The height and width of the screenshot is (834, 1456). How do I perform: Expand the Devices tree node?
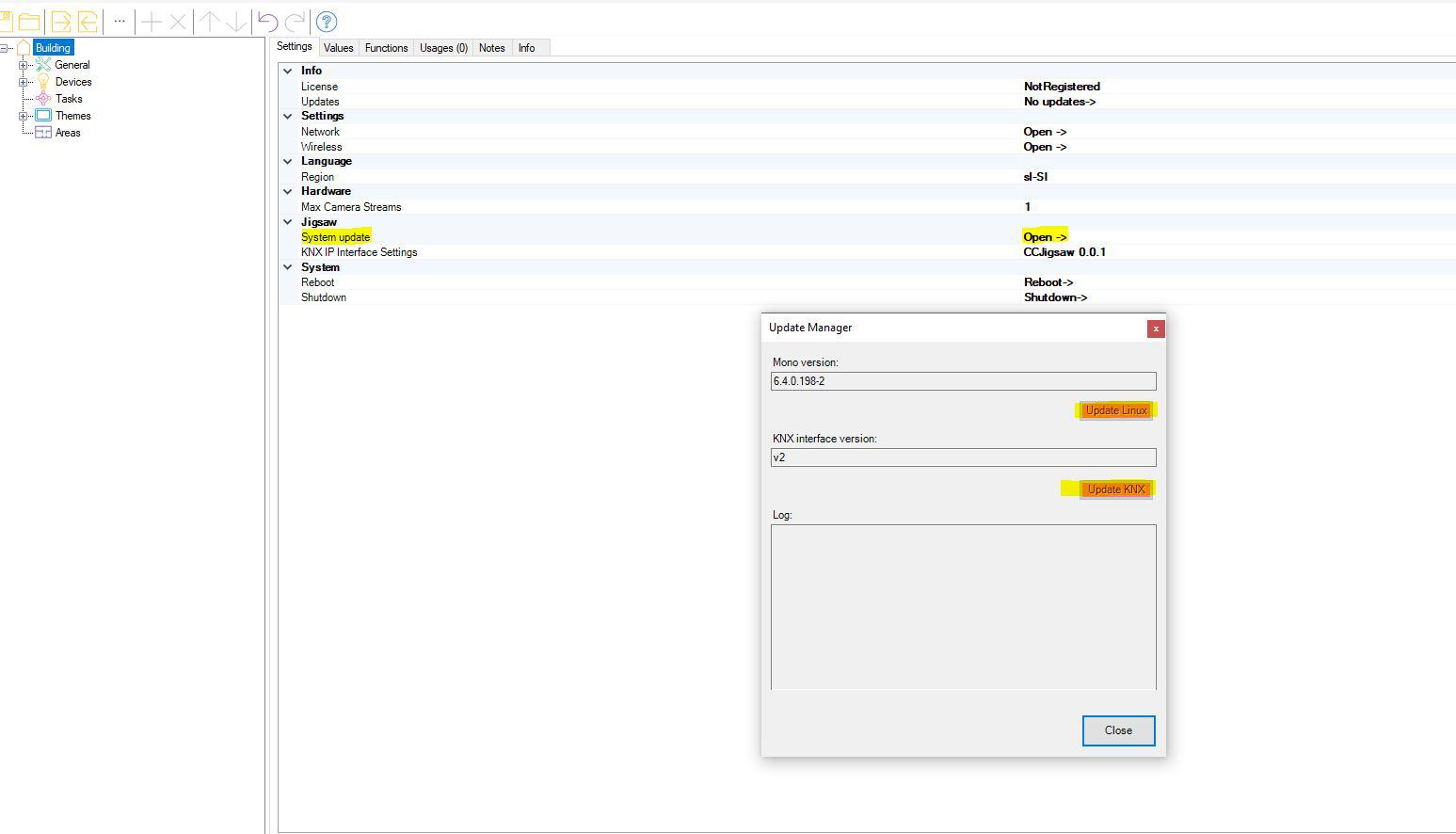pyautogui.click(x=24, y=82)
